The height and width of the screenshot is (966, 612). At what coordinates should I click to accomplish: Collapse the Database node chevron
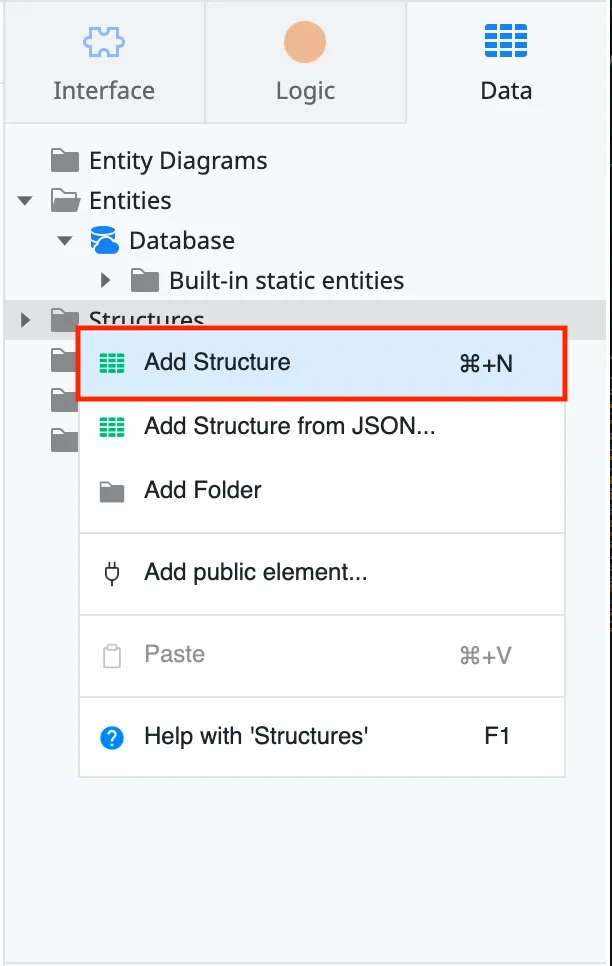tap(64, 240)
